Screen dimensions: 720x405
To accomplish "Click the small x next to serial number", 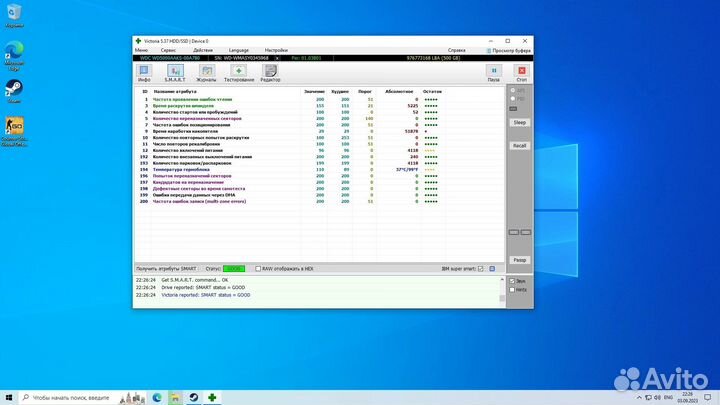I will click(x=277, y=58).
